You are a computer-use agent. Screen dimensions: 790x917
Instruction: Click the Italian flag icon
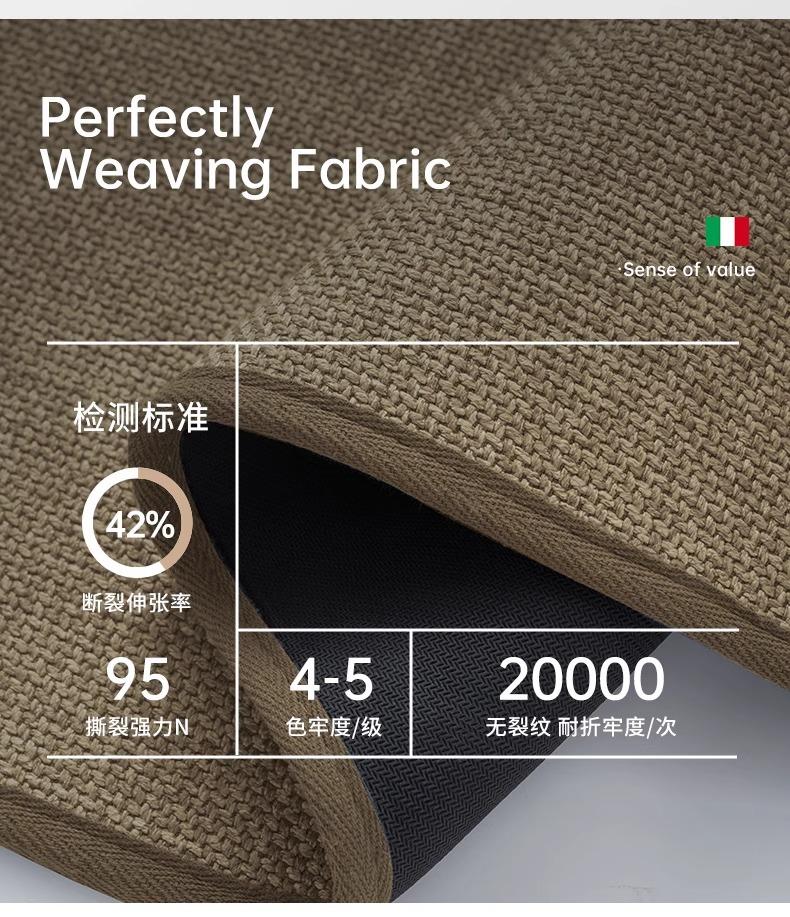[727, 232]
